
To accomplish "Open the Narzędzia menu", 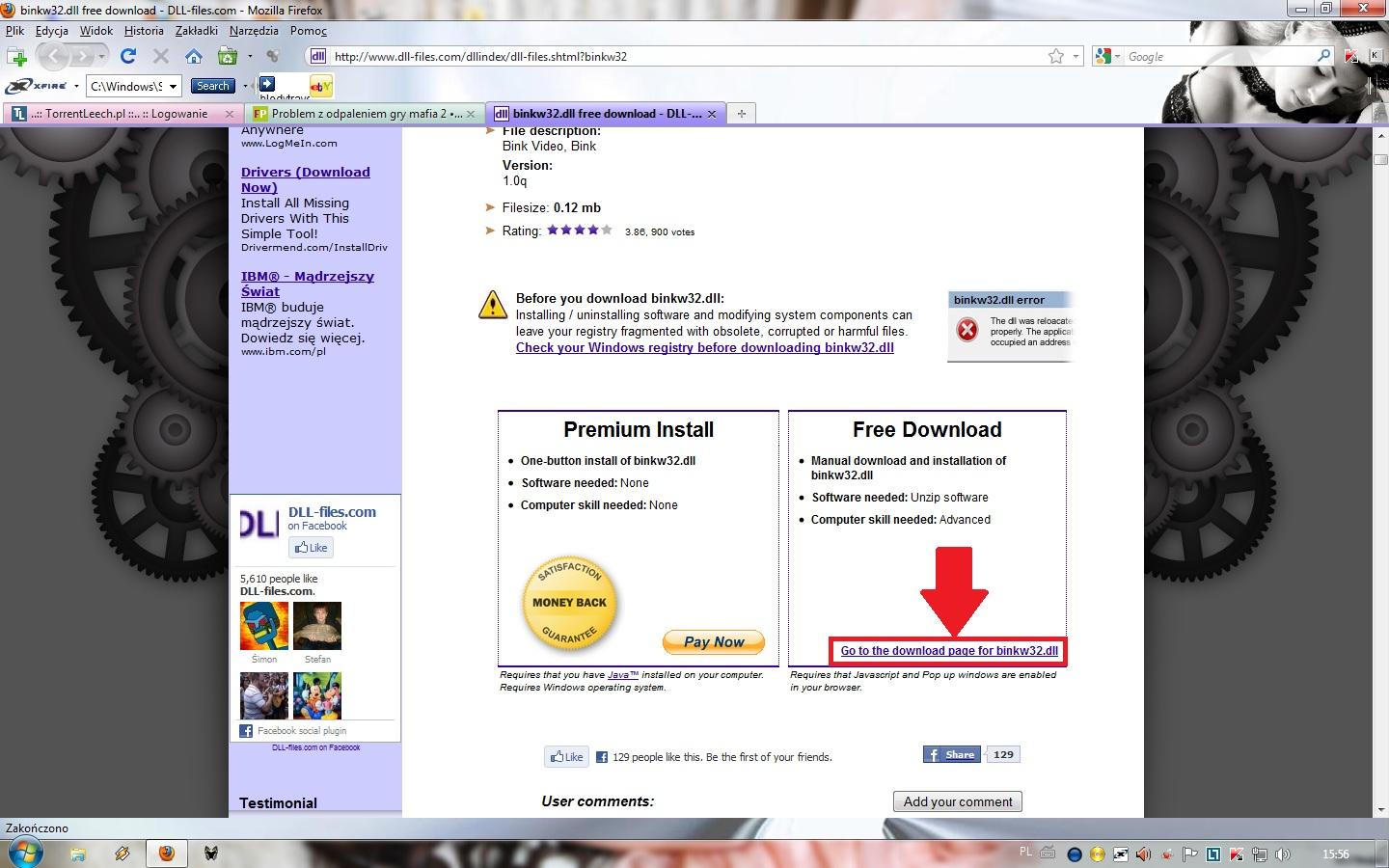I will click(255, 31).
